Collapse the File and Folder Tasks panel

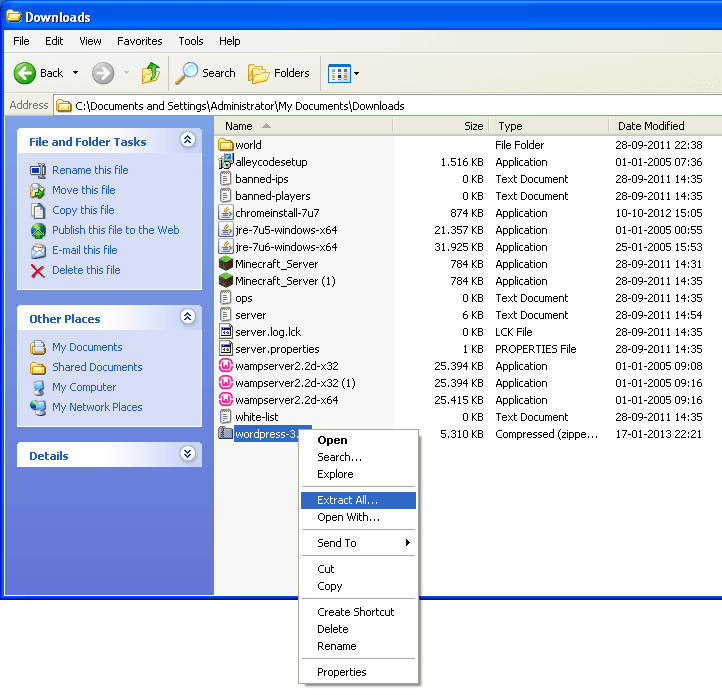coord(187,141)
